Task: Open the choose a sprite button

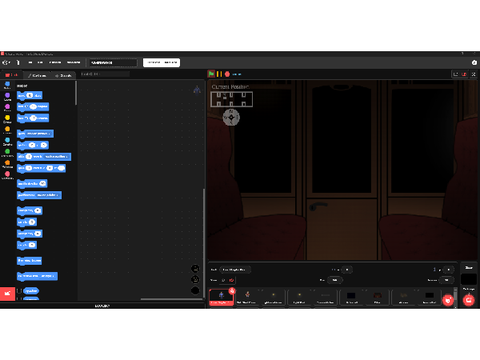Action: coord(448,300)
